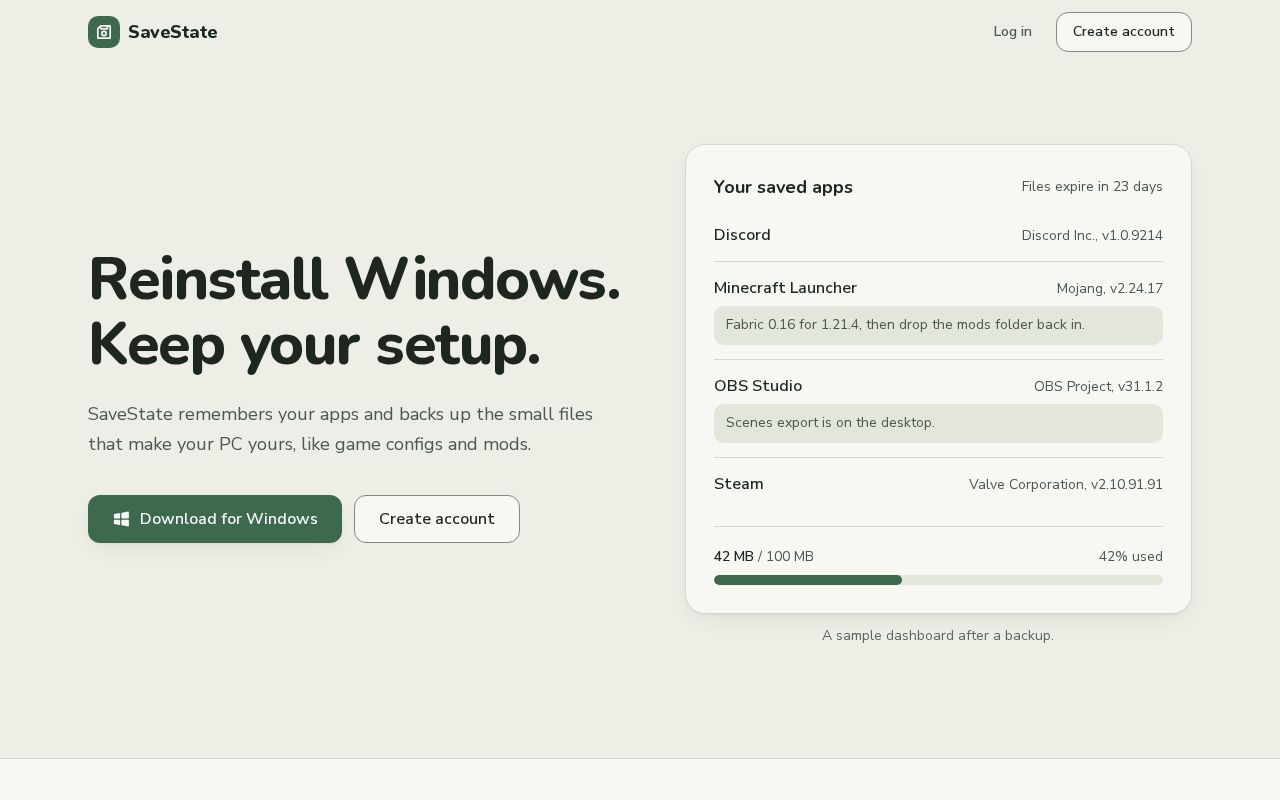Click "Files expire in 23 days" notice
Image resolution: width=1280 pixels, height=800 pixels.
[x=1092, y=187]
